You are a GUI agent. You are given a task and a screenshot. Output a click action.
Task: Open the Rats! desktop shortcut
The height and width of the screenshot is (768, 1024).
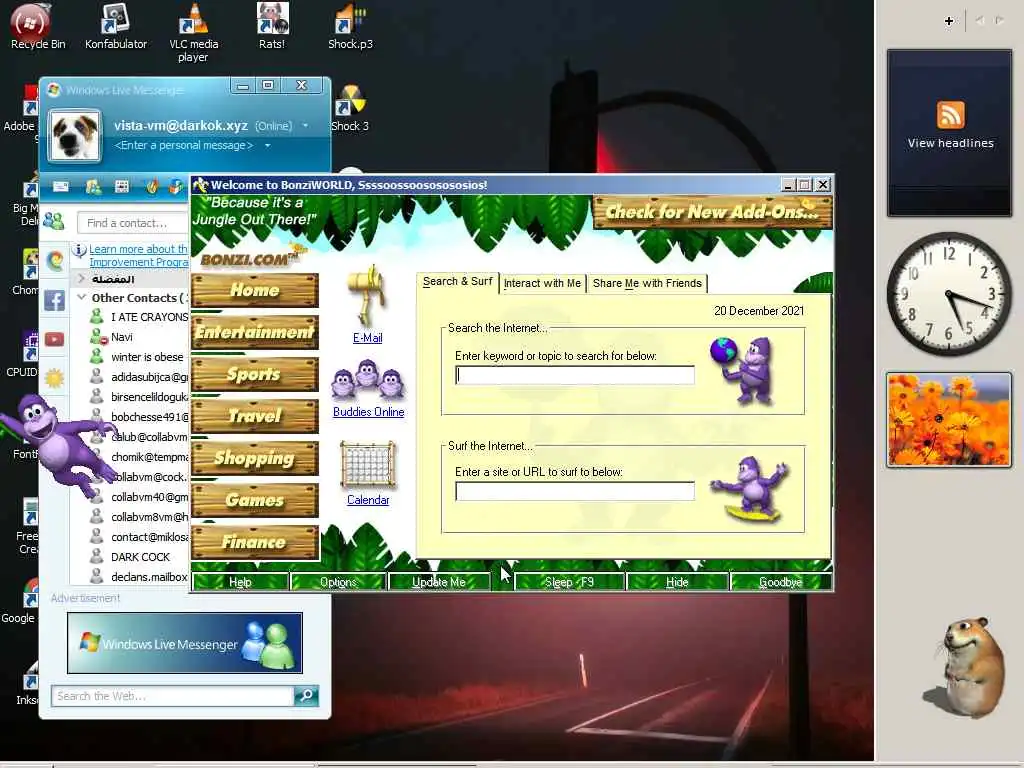272,26
